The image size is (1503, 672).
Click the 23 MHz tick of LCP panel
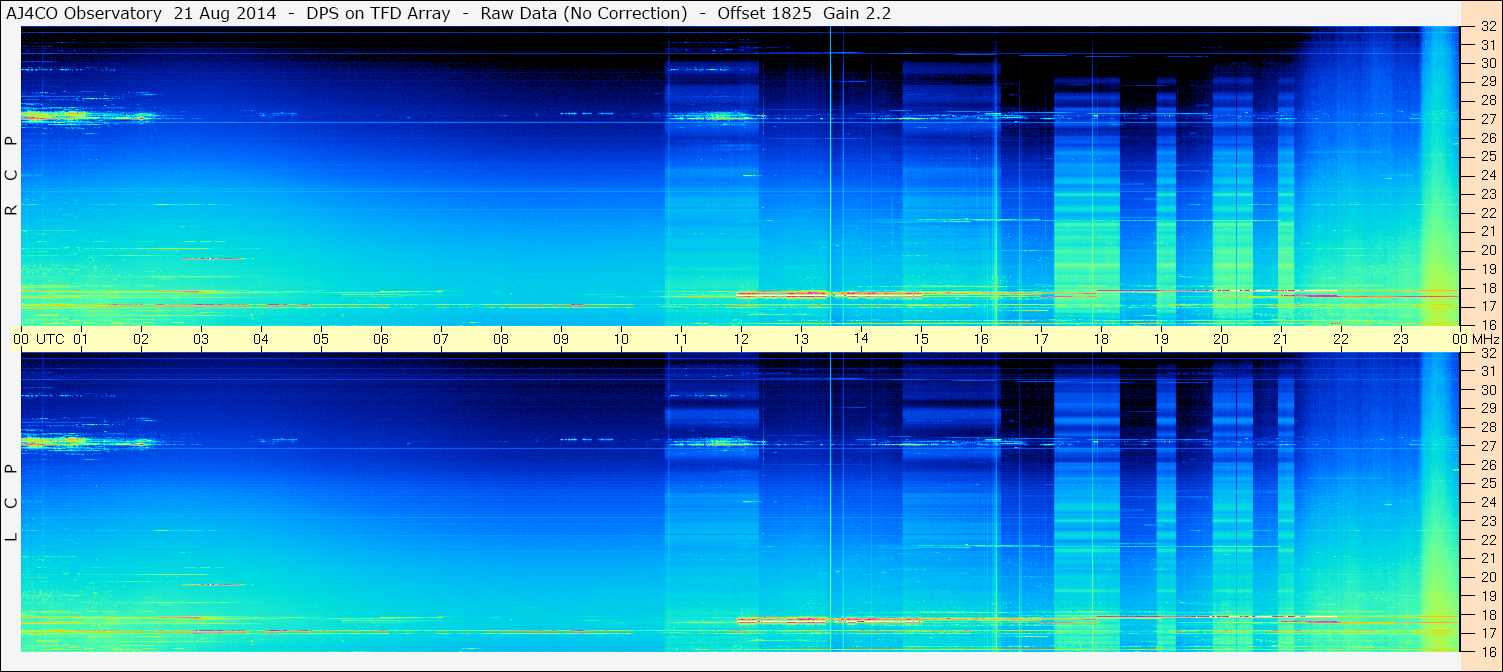[1488, 521]
